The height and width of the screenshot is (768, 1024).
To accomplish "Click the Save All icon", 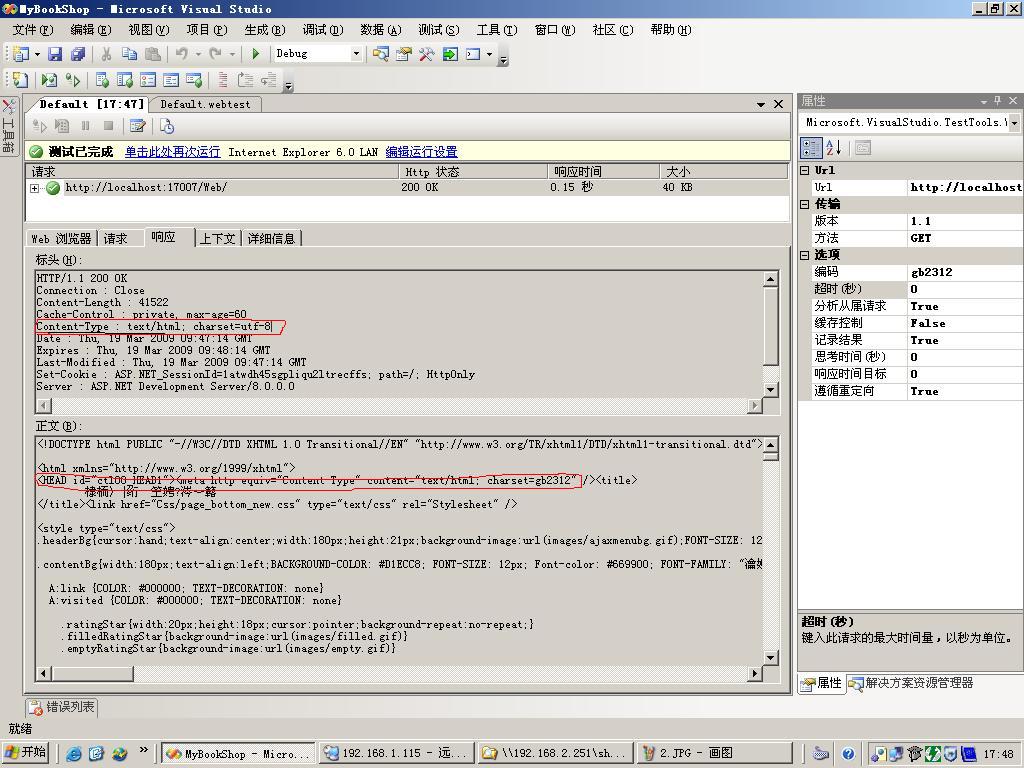I will (78, 54).
